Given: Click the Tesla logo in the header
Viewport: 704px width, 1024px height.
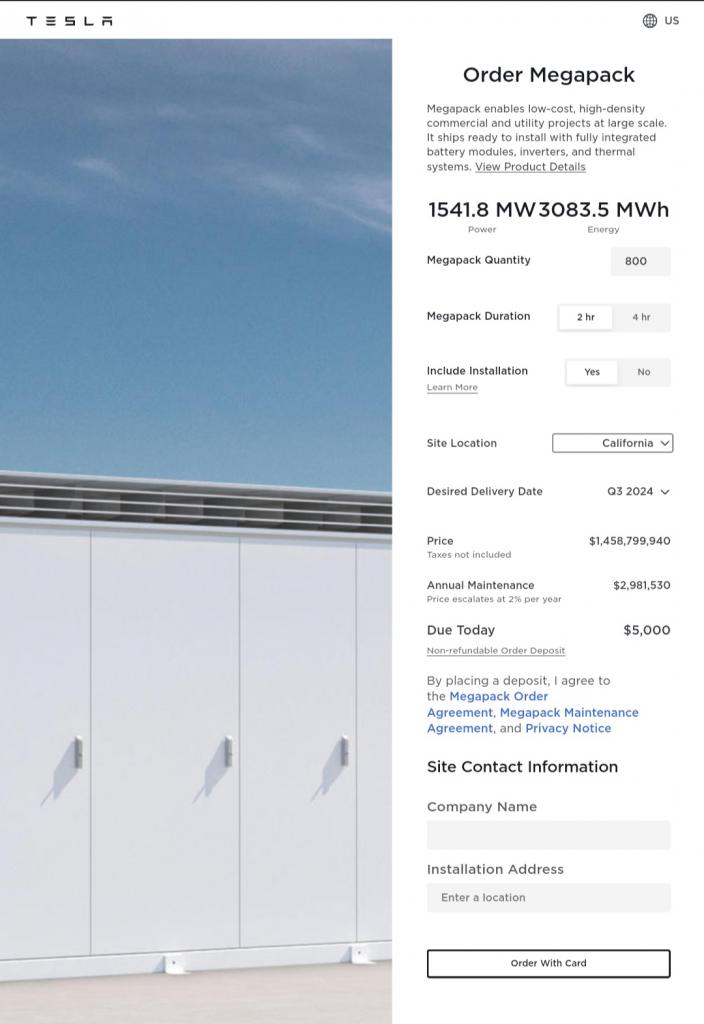Looking at the screenshot, I should click(x=69, y=21).
